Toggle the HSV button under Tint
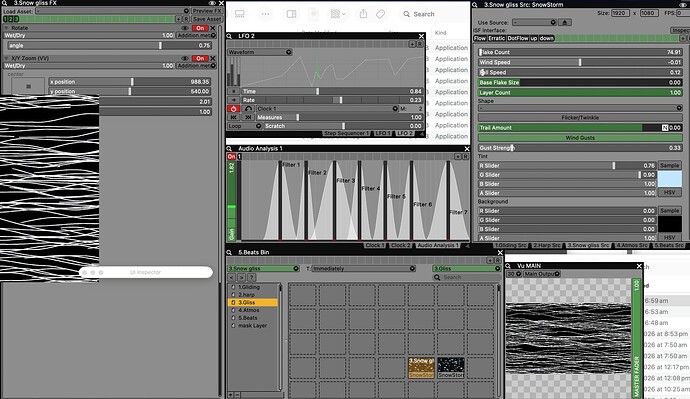 [670, 193]
